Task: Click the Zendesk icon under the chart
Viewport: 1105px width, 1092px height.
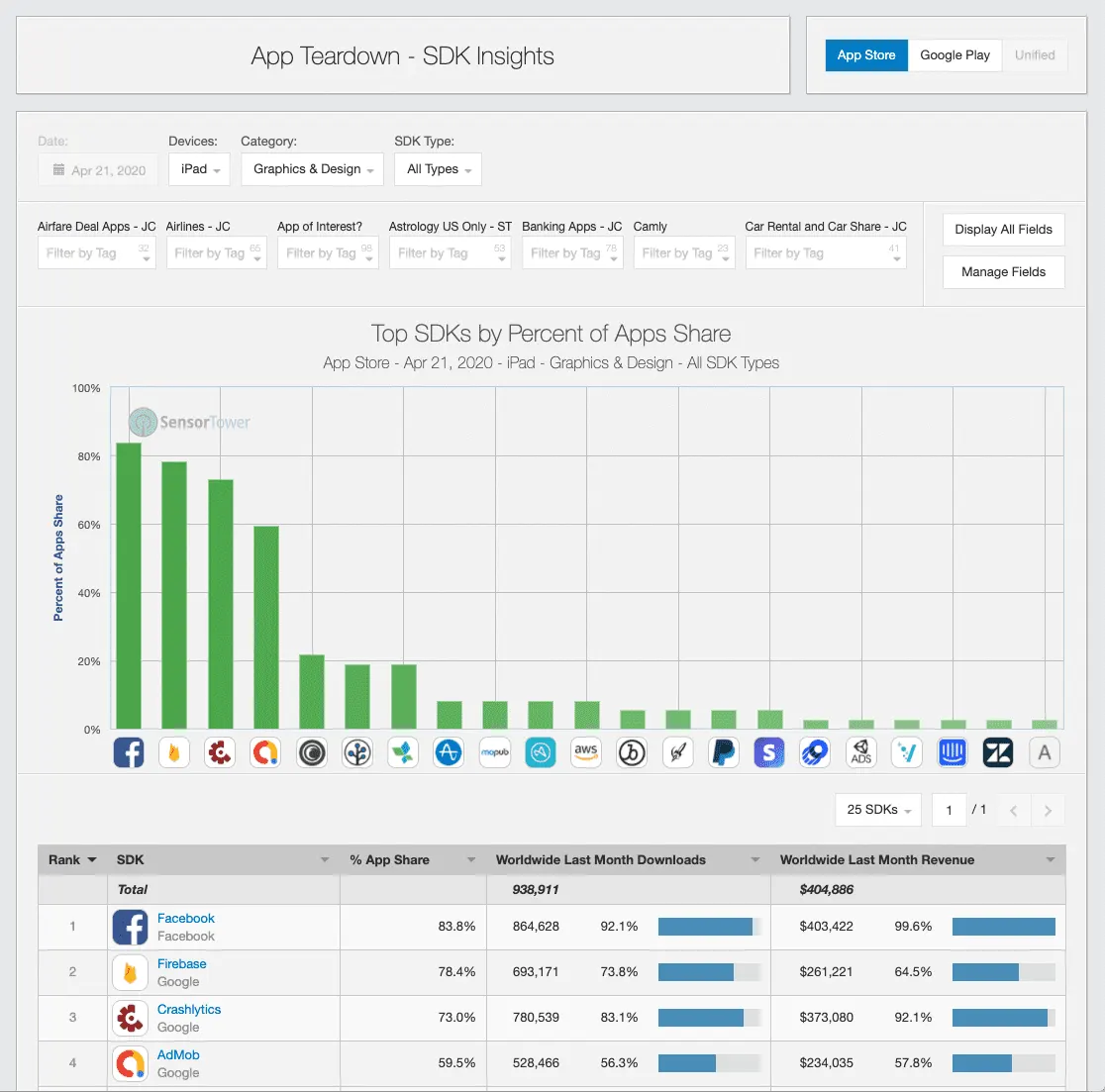Action: click(999, 752)
